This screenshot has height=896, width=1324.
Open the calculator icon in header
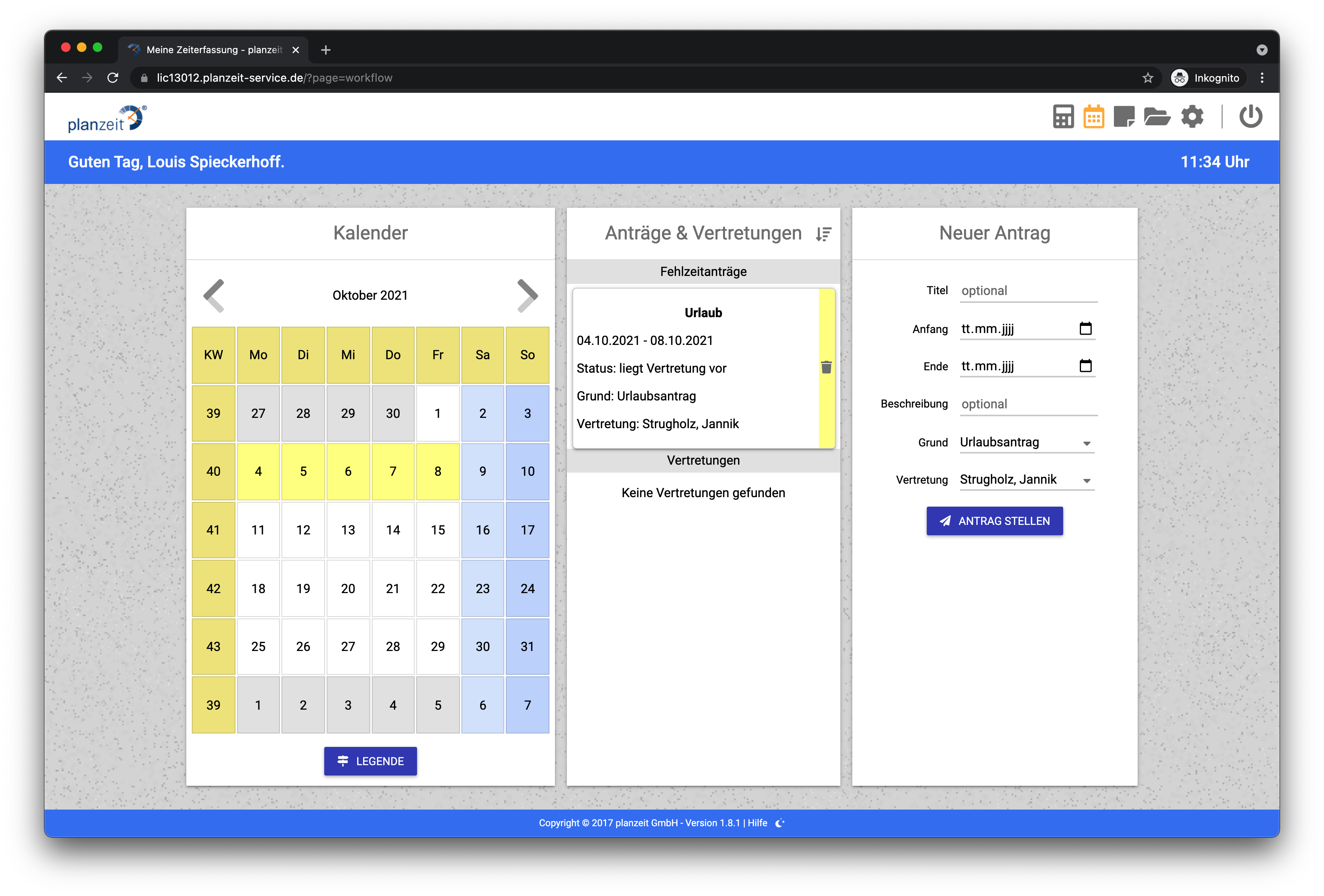pyautogui.click(x=1062, y=117)
